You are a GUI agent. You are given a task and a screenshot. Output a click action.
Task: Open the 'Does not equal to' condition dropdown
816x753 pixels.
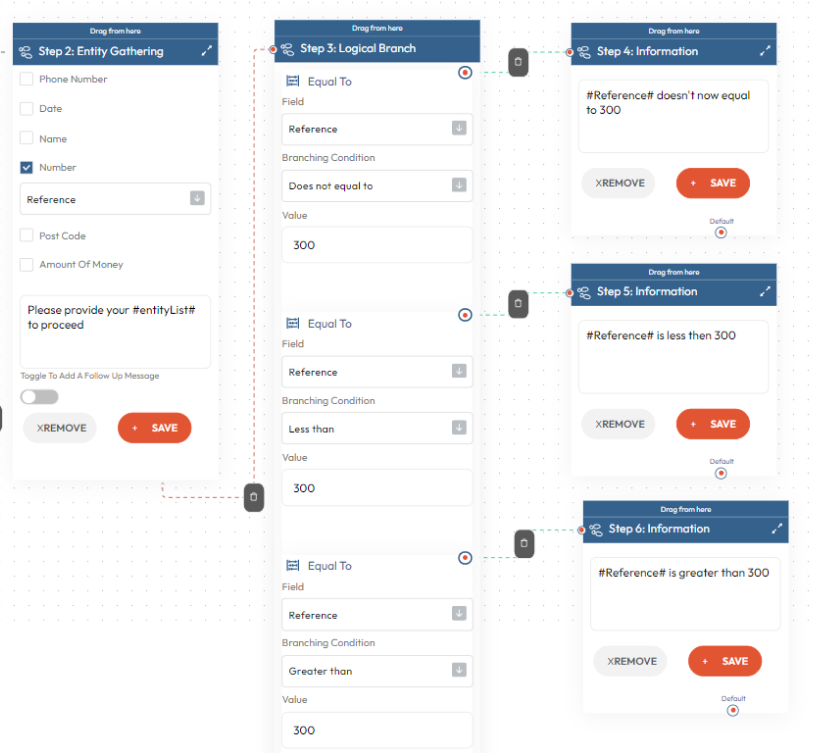pos(377,186)
